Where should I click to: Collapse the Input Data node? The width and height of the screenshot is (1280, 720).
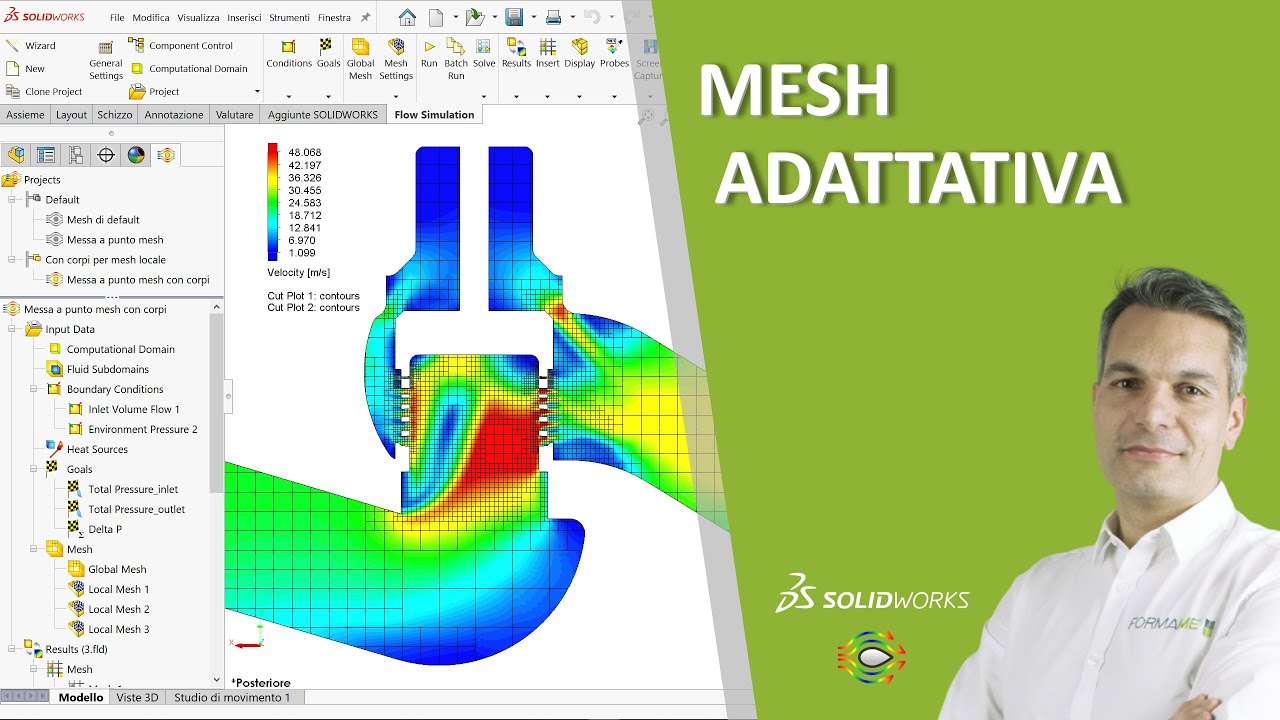coord(13,329)
